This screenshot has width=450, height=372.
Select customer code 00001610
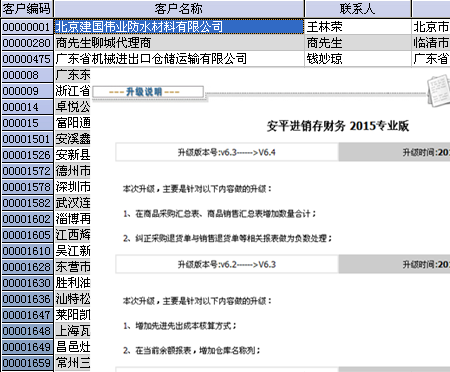(x=27, y=251)
